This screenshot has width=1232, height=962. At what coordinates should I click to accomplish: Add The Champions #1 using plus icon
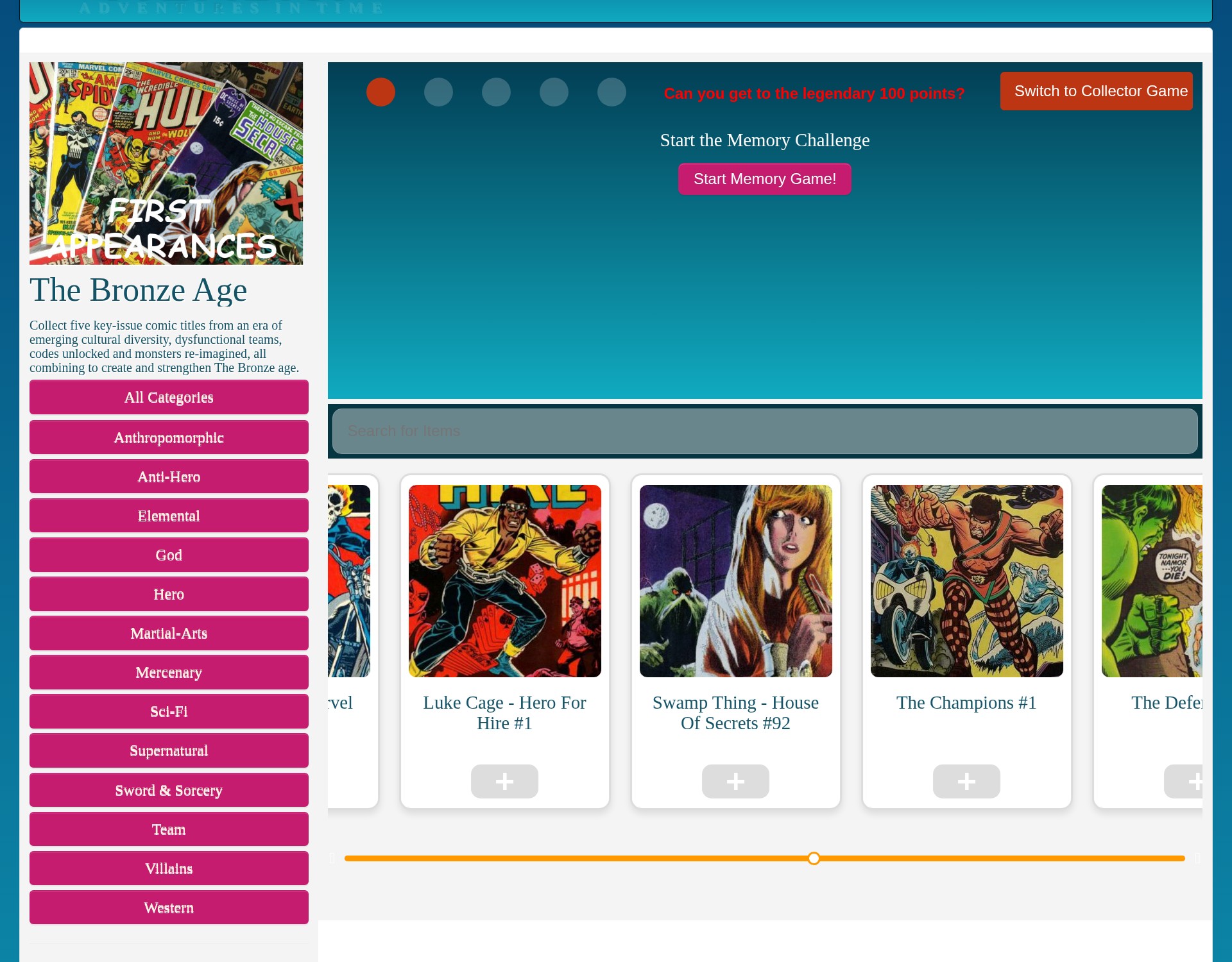pyautogui.click(x=966, y=781)
